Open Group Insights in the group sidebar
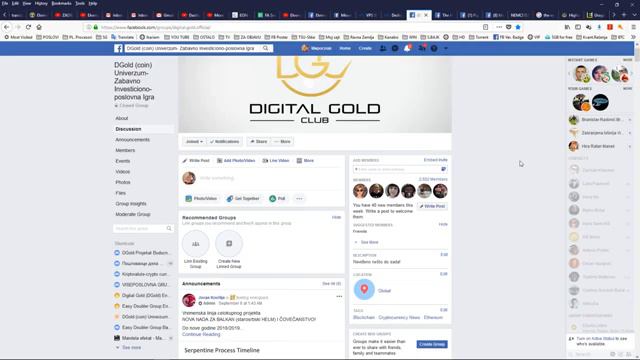This screenshot has width=640, height=360. click(131, 204)
